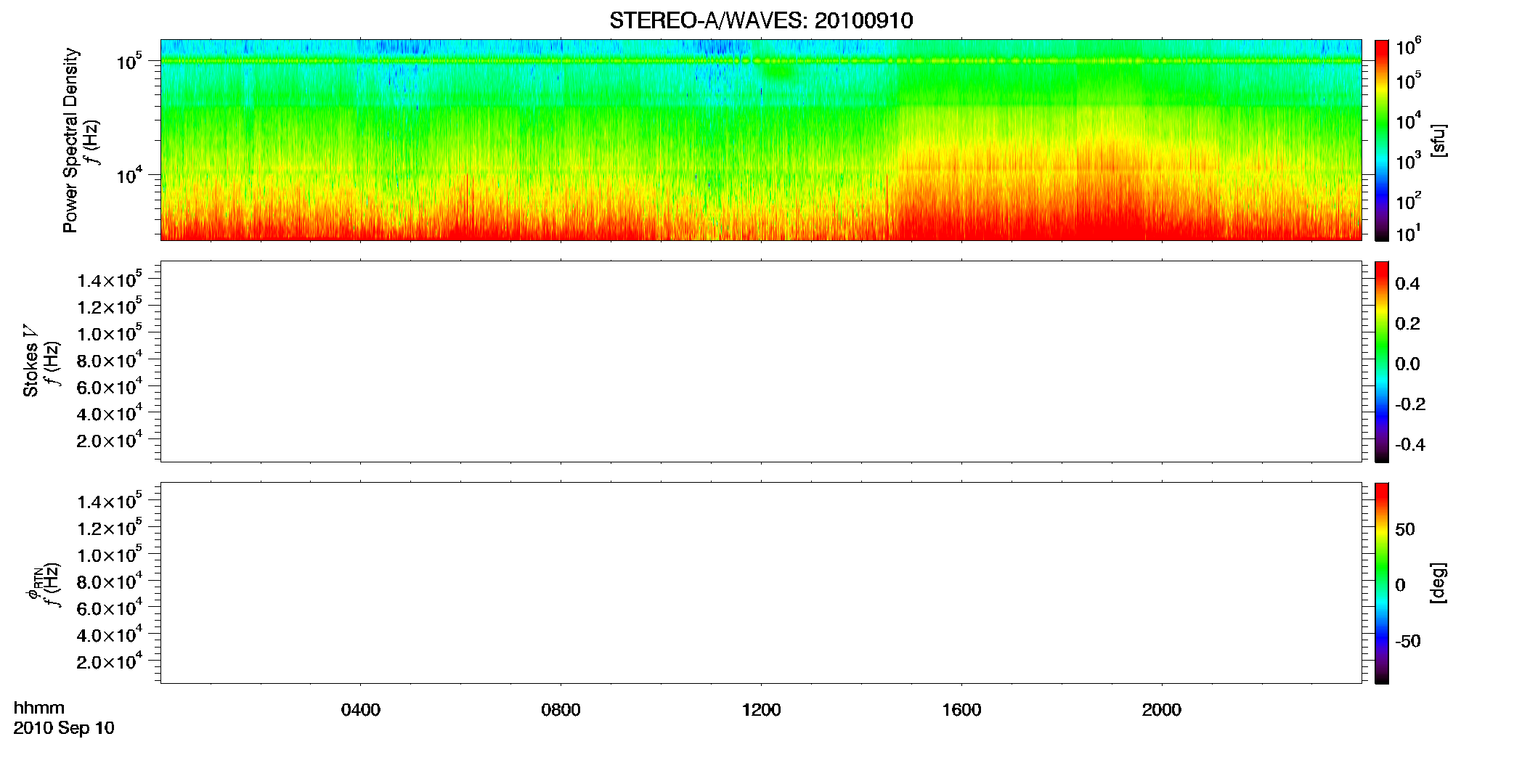Click the 1200 time axis label
Image resolution: width=1522 pixels, height=784 pixels.
coord(761,710)
